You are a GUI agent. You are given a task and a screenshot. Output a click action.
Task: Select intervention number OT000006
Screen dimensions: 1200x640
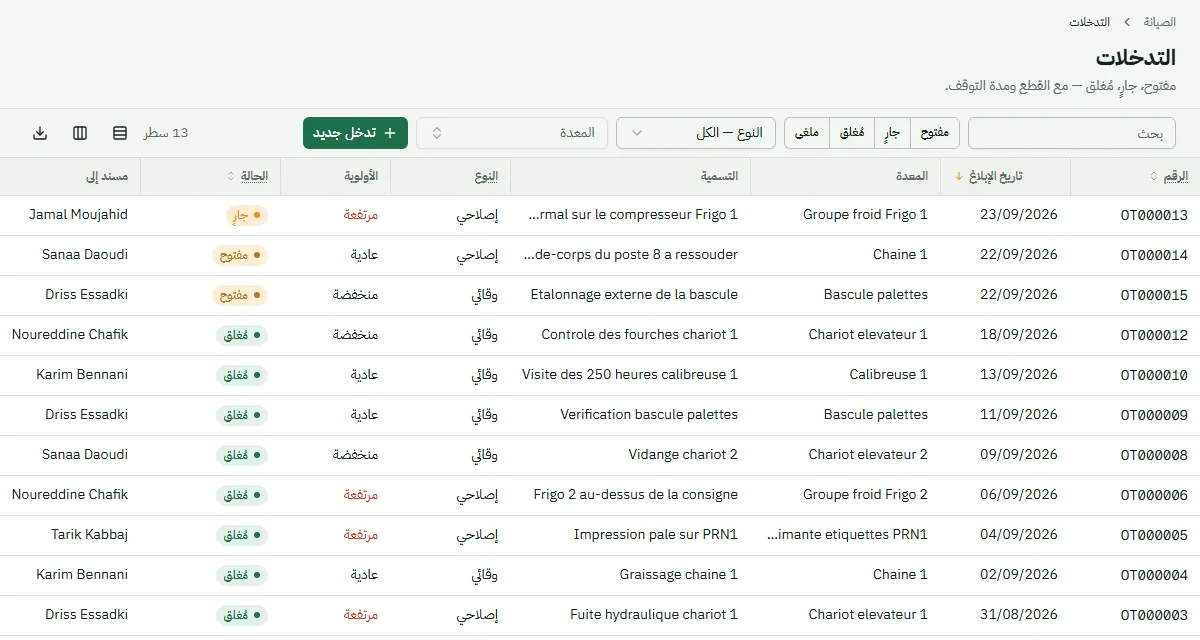click(1154, 495)
